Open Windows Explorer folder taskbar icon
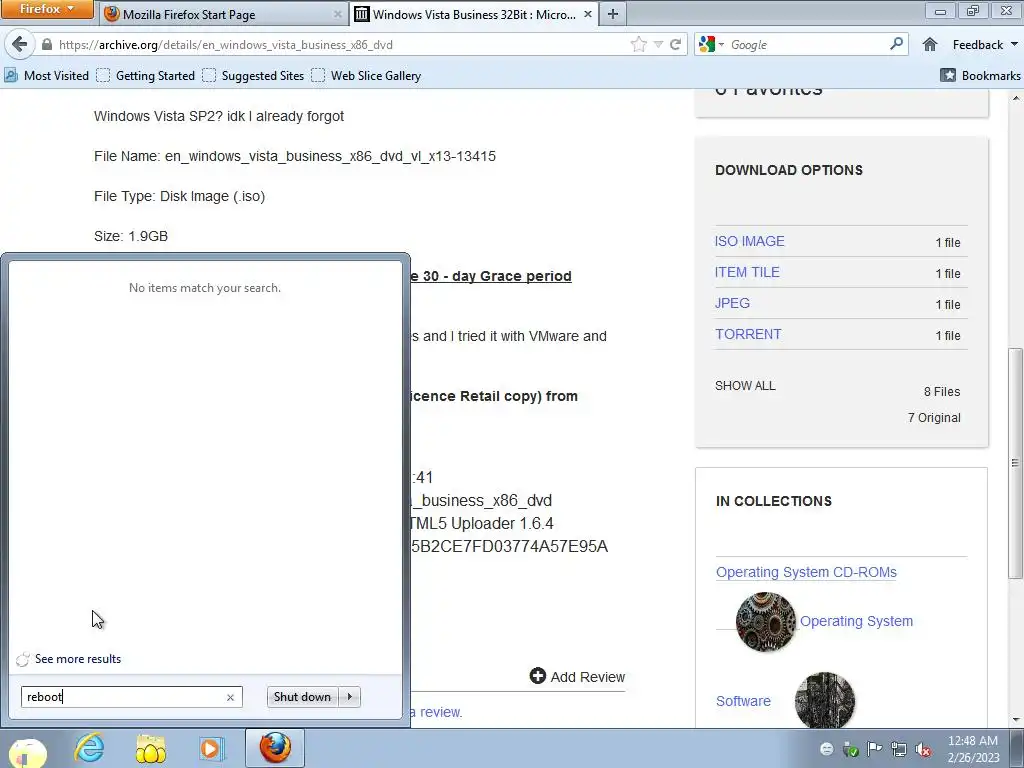Viewport: 1024px width, 768px height. (150, 749)
